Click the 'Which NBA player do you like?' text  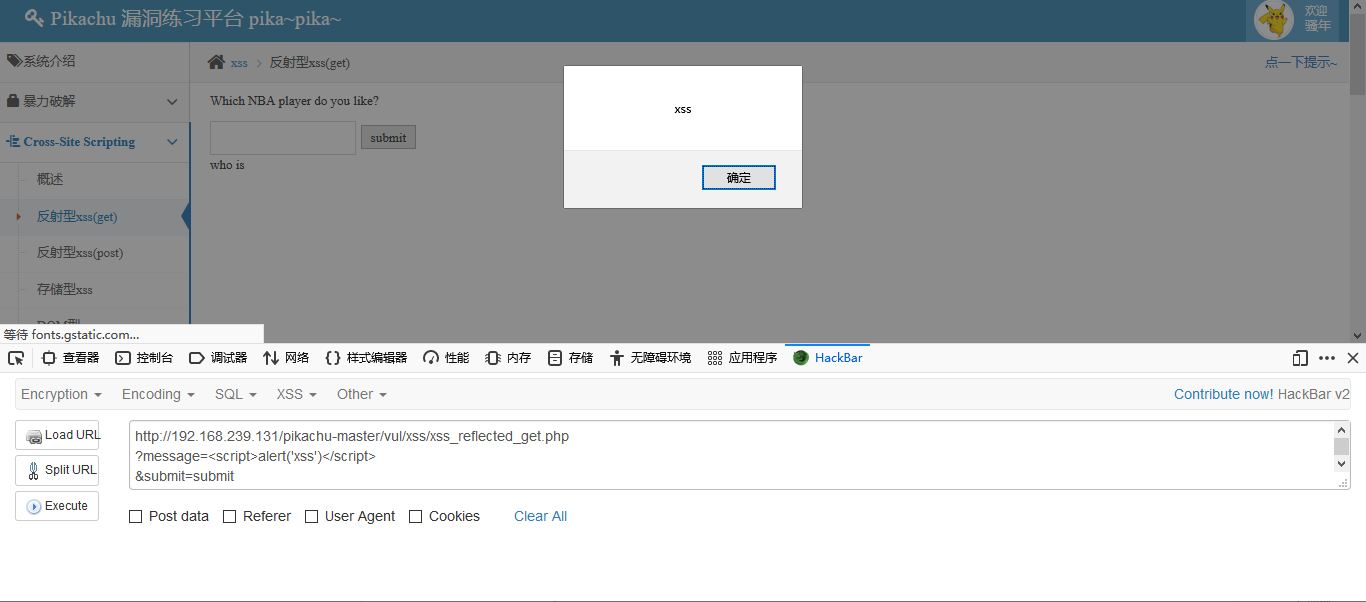click(294, 101)
